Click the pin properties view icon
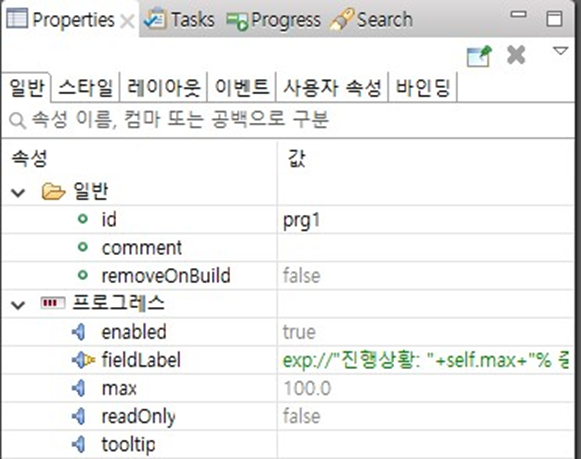 point(479,56)
